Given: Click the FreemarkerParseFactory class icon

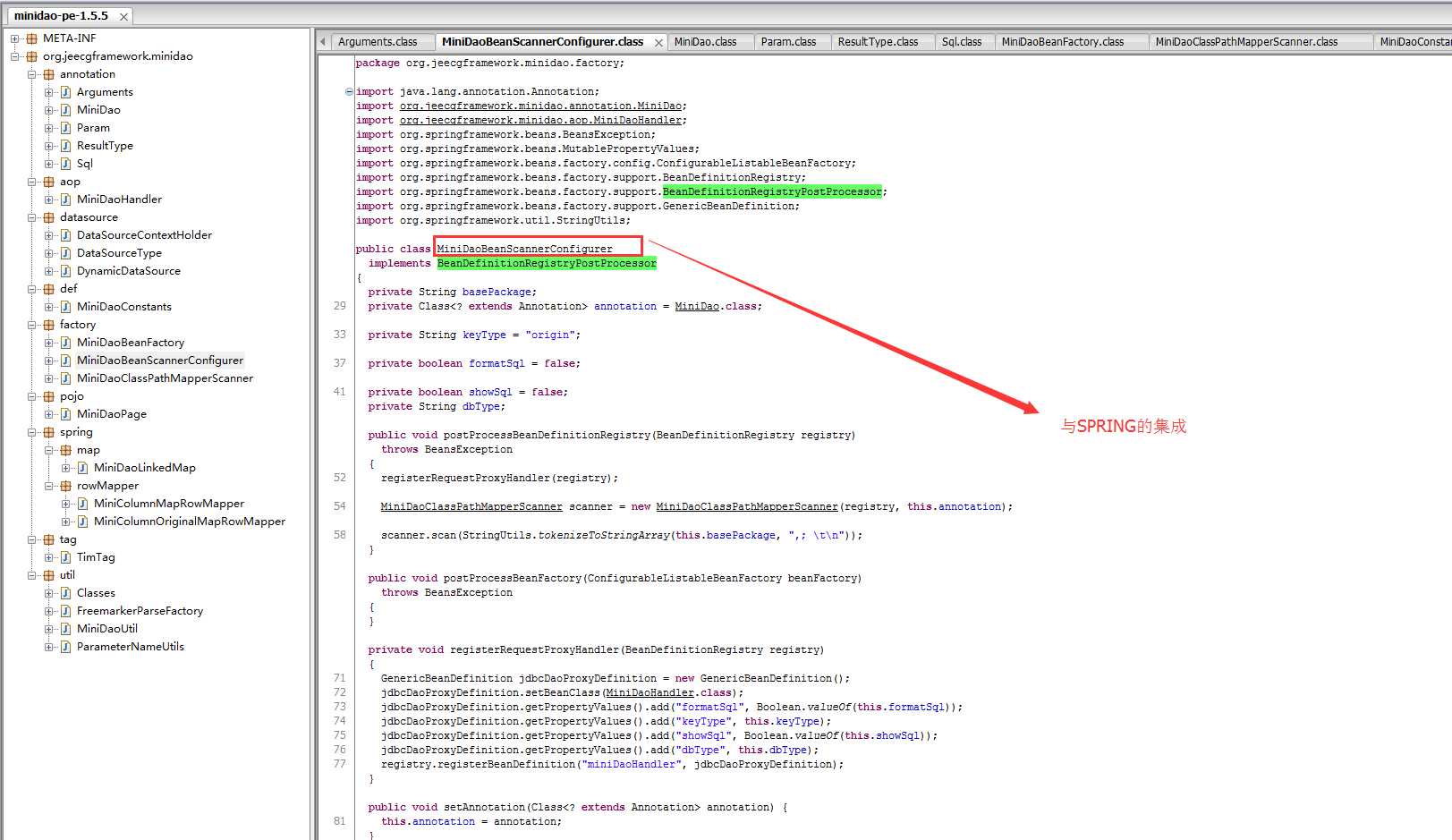Looking at the screenshot, I should click(65, 611).
